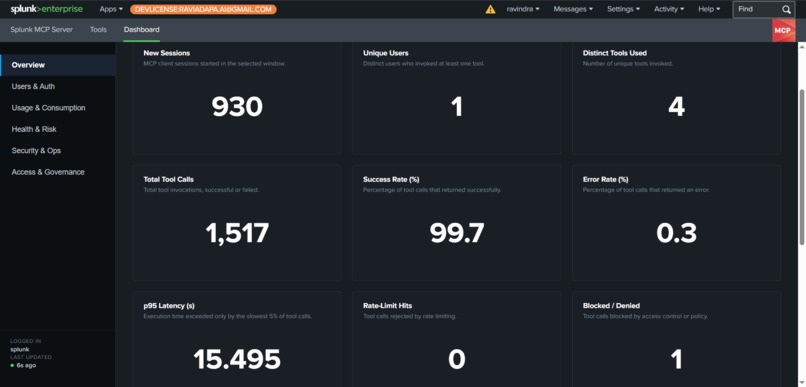Open the Settings dropdown

coord(623,9)
